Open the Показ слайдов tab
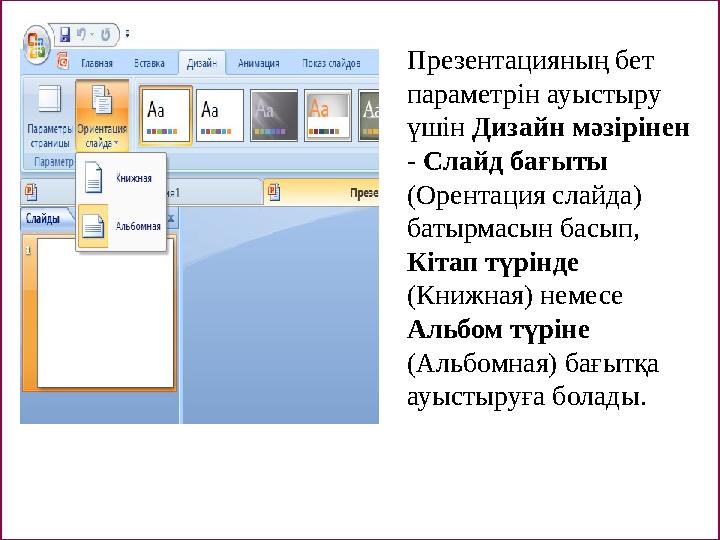 (x=331, y=63)
